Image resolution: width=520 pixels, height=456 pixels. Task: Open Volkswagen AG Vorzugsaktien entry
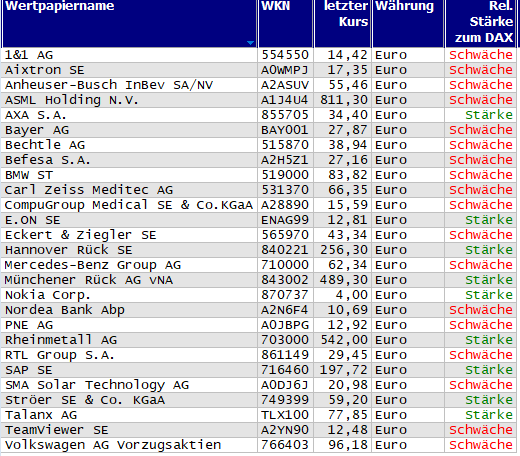[x=113, y=445]
